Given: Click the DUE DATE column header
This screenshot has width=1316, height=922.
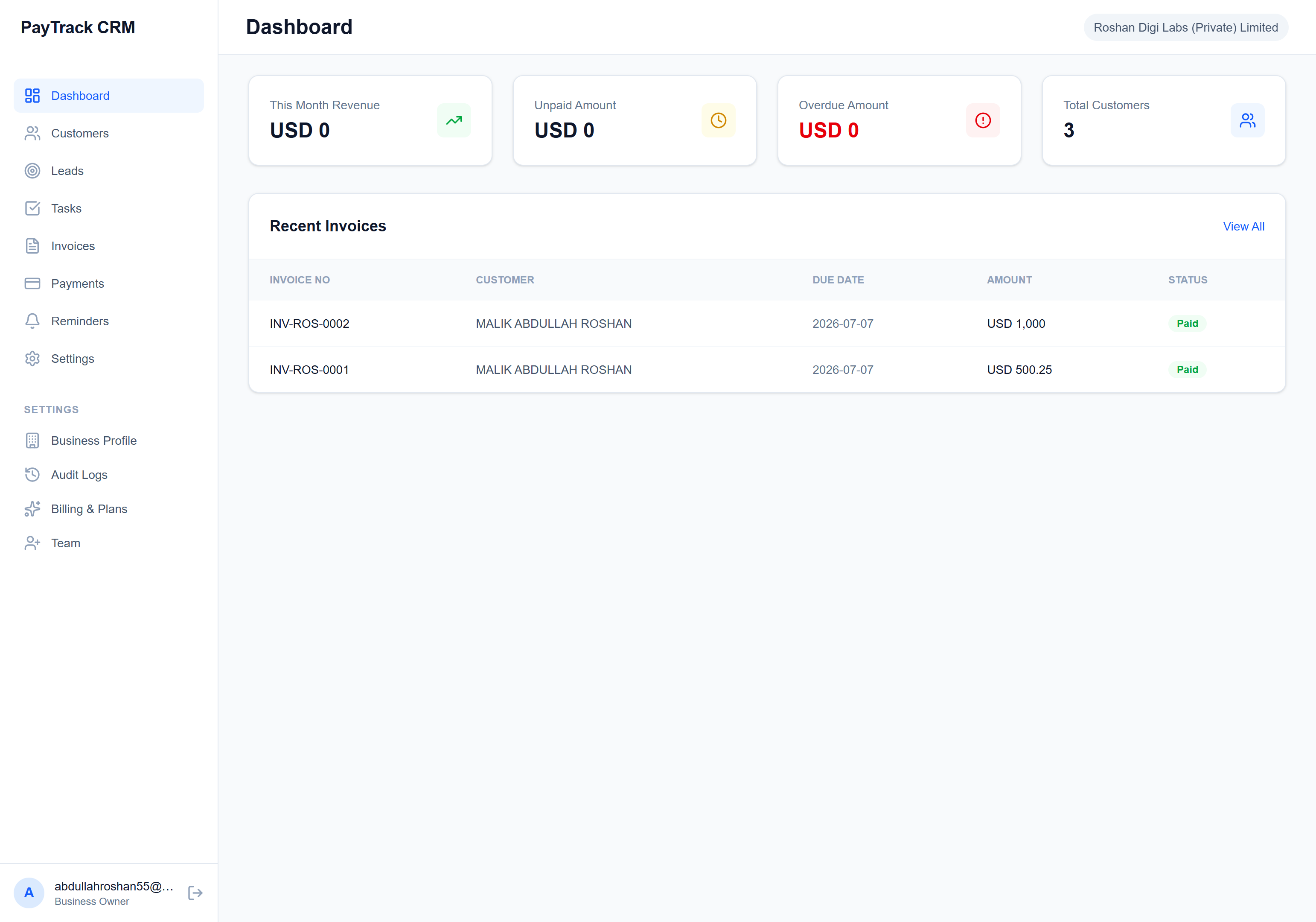Looking at the screenshot, I should click(x=838, y=280).
